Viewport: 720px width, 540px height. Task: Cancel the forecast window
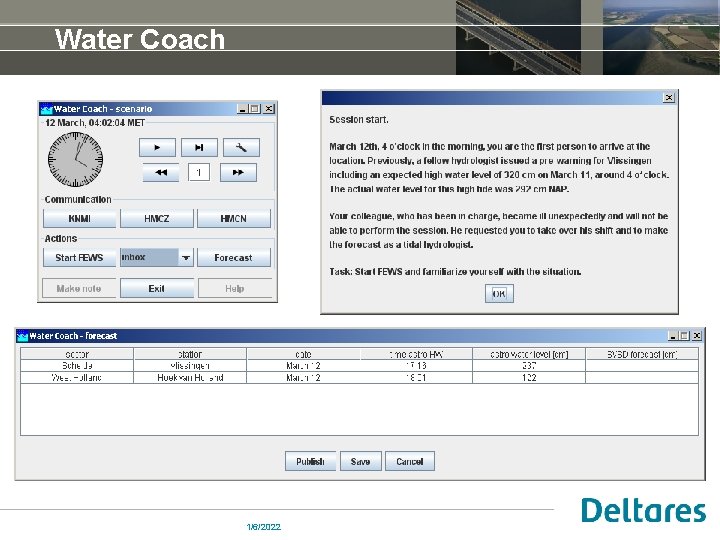(x=410, y=461)
